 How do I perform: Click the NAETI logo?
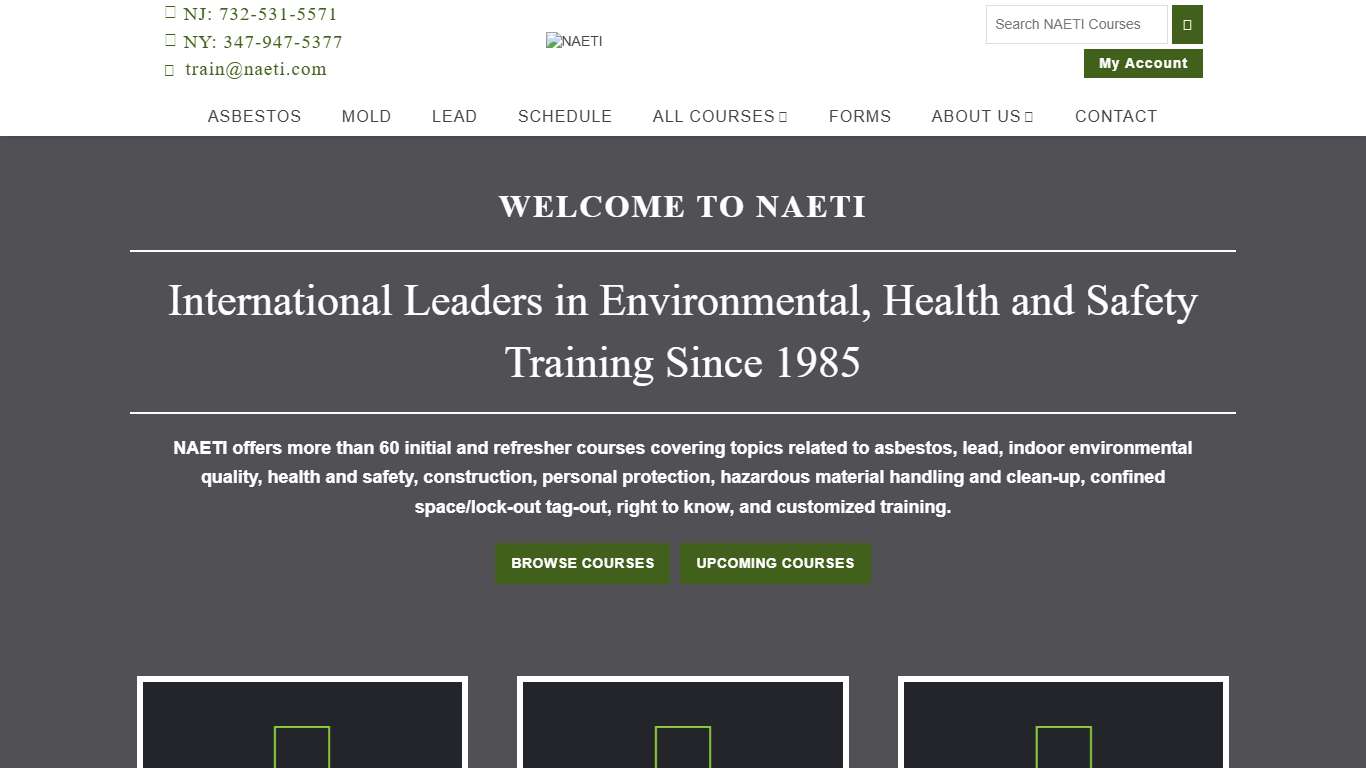click(574, 41)
